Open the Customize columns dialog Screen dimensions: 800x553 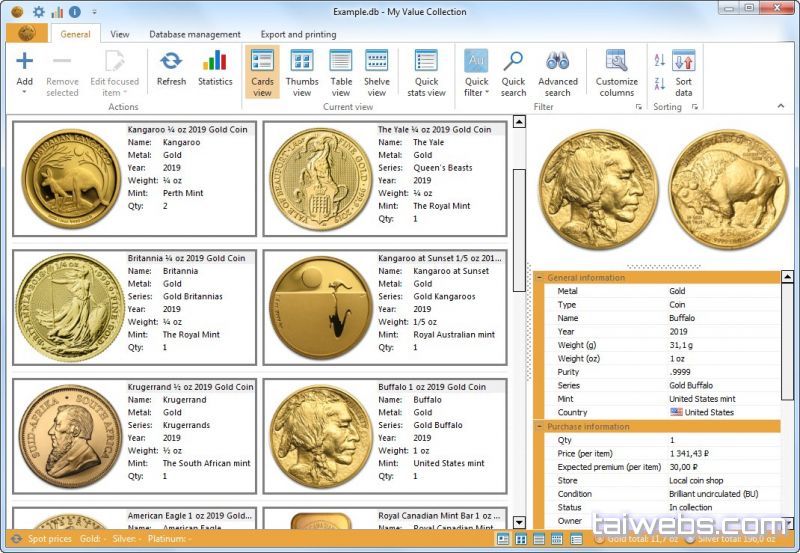point(616,72)
